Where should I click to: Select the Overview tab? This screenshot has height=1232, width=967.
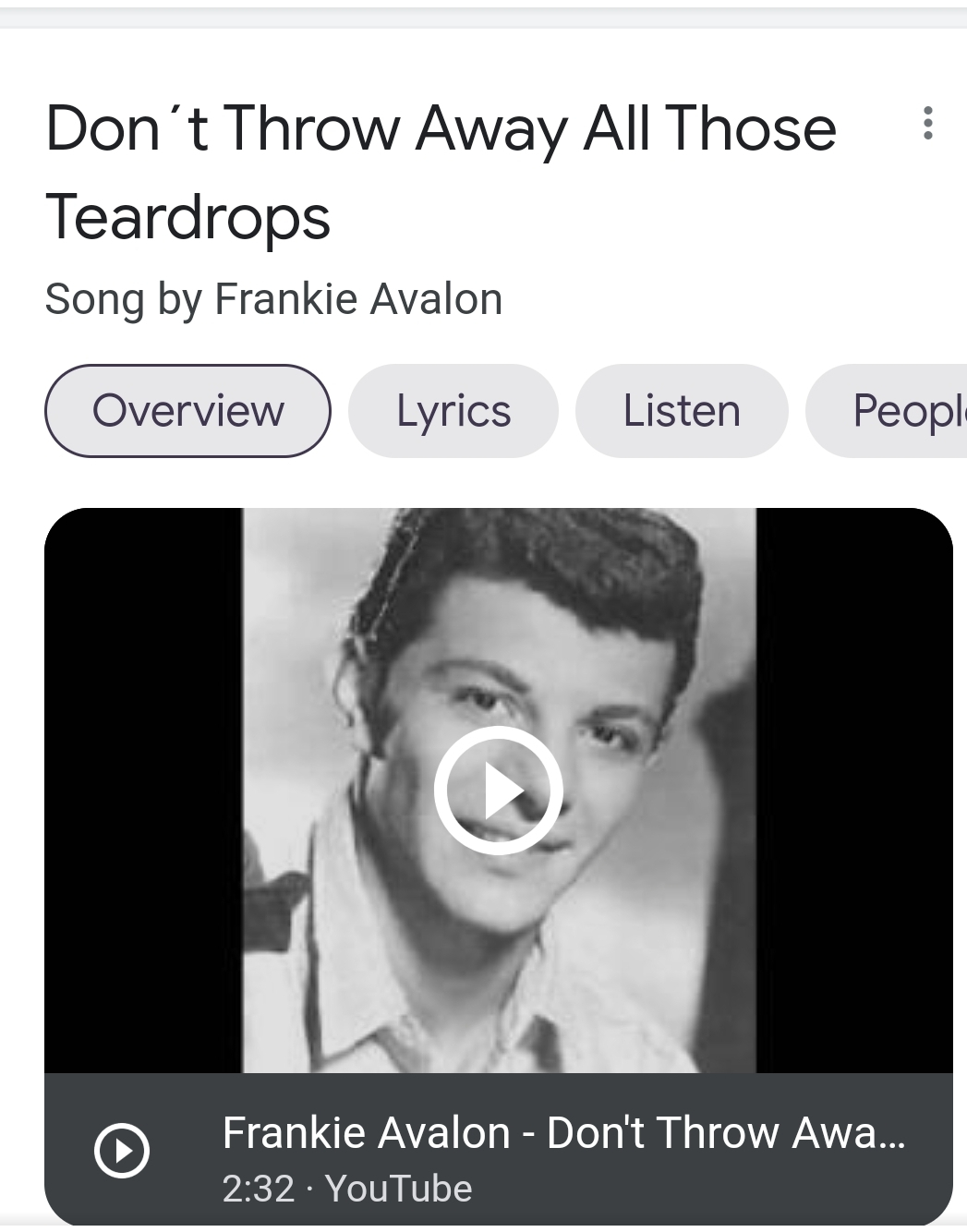point(187,411)
